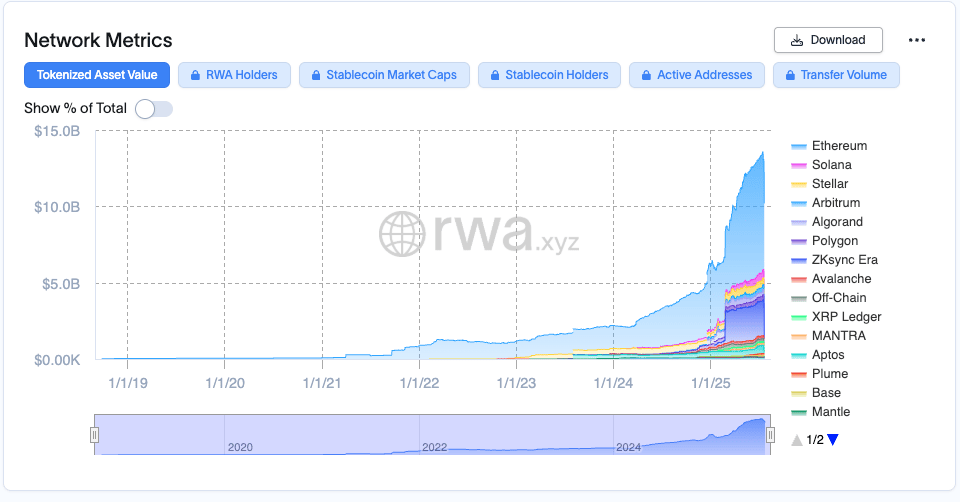Screen dimensions: 960x502
Task: Switch to the Active Addresses tab
Action: 697,75
